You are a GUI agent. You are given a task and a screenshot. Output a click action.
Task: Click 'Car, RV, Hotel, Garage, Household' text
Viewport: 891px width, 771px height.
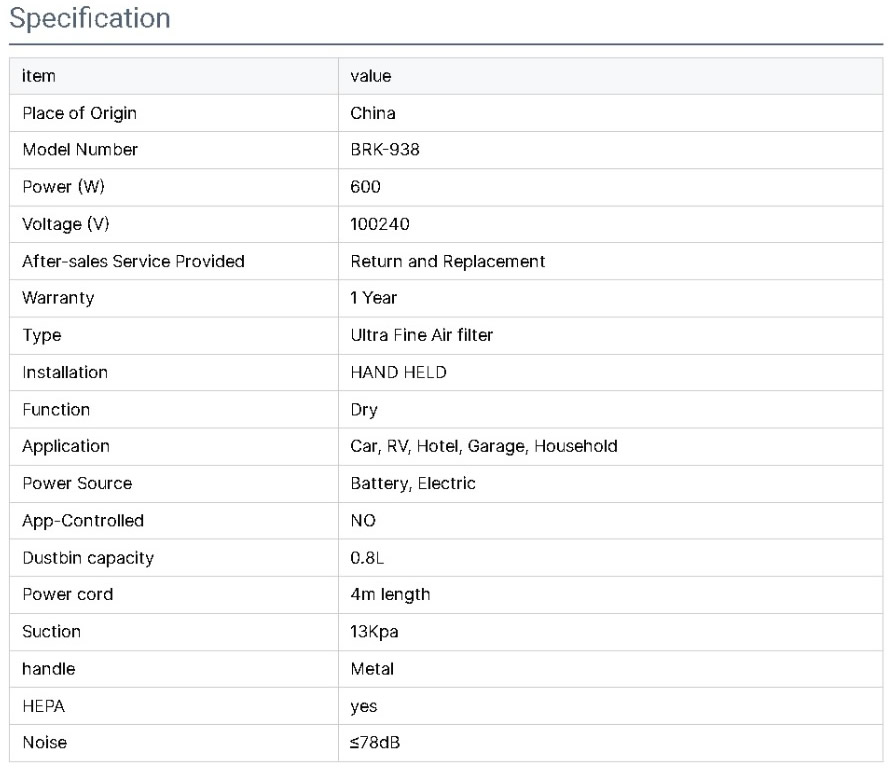[483, 446]
